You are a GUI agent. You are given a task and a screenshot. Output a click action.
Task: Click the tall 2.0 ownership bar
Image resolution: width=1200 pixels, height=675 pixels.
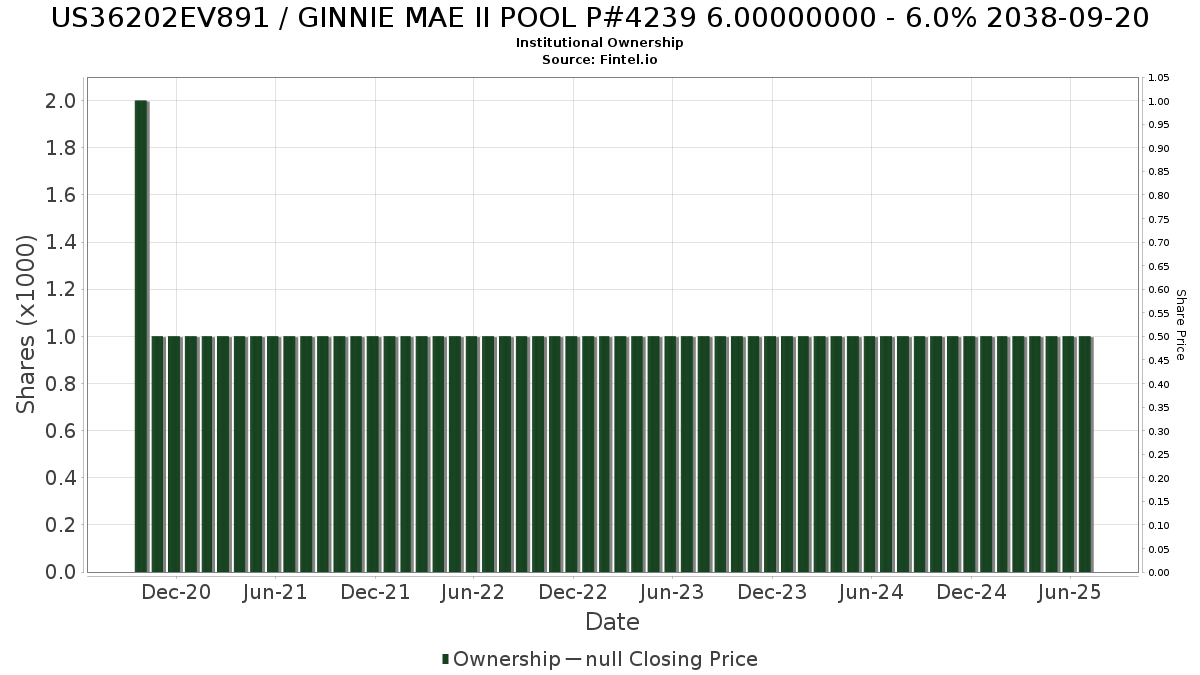click(141, 336)
